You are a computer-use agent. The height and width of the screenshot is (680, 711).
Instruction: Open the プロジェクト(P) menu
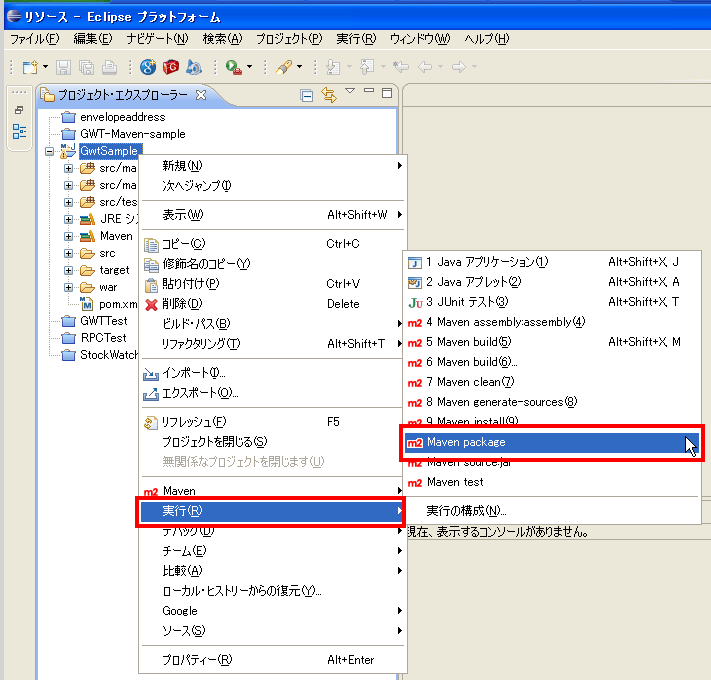click(x=289, y=39)
